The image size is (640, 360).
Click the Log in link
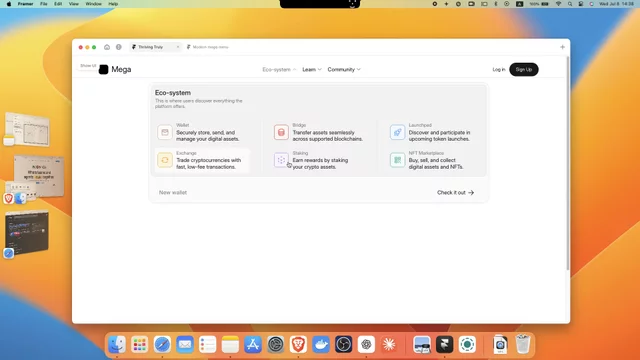(499, 69)
